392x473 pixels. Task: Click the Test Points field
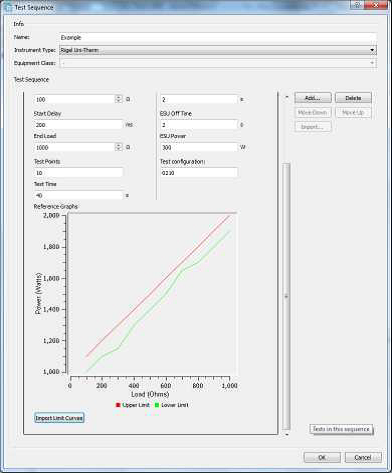79,173
